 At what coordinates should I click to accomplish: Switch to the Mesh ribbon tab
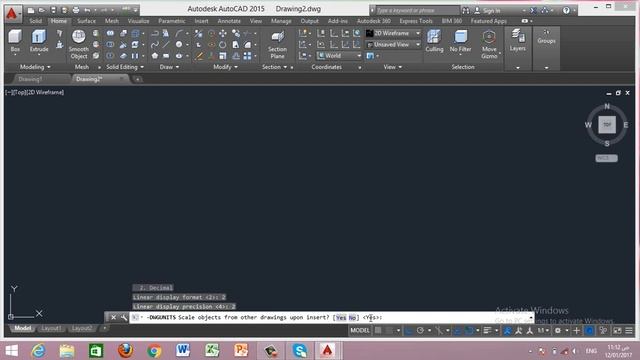tap(111, 21)
